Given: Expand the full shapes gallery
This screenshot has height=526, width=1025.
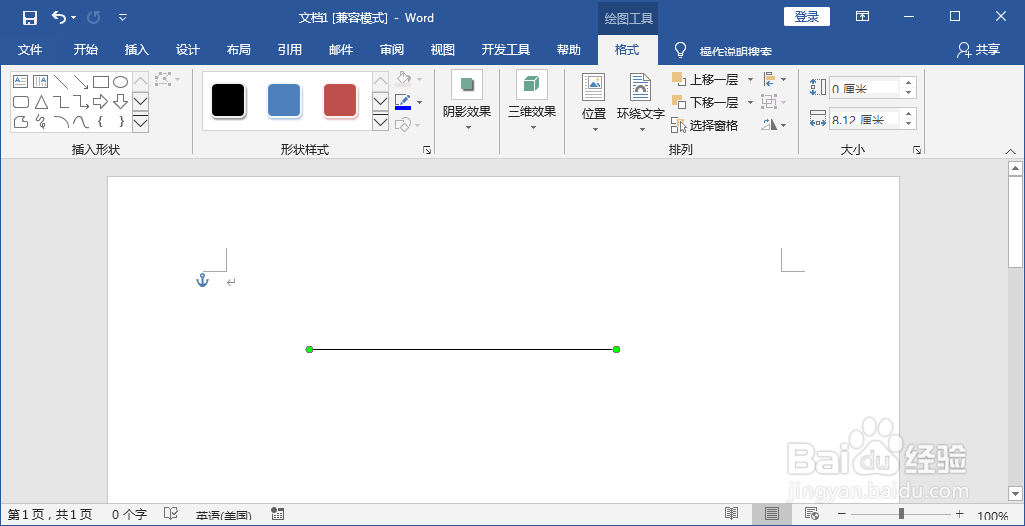Looking at the screenshot, I should [x=141, y=122].
